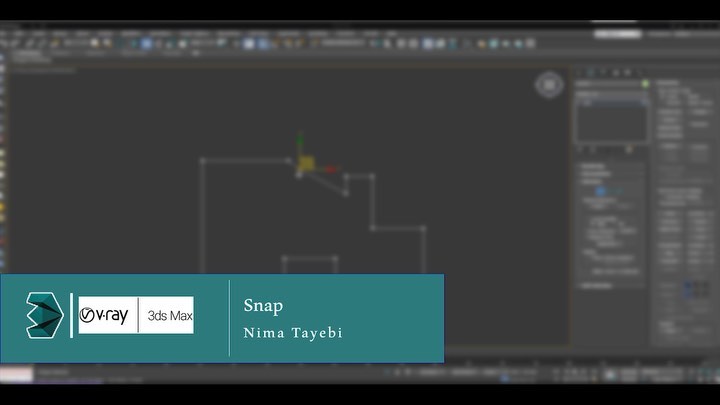
Task: Click the ViewCube in the viewport corner
Action: pos(549,85)
